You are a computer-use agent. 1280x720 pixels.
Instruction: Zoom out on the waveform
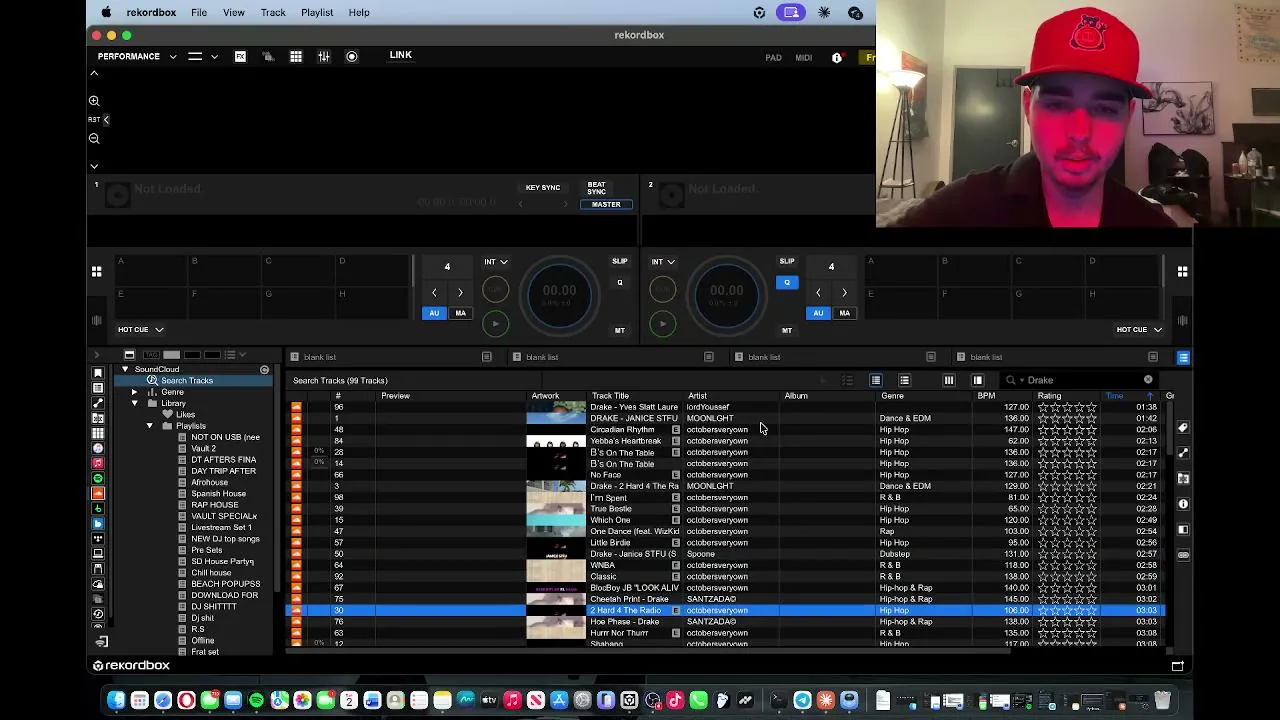[x=94, y=139]
